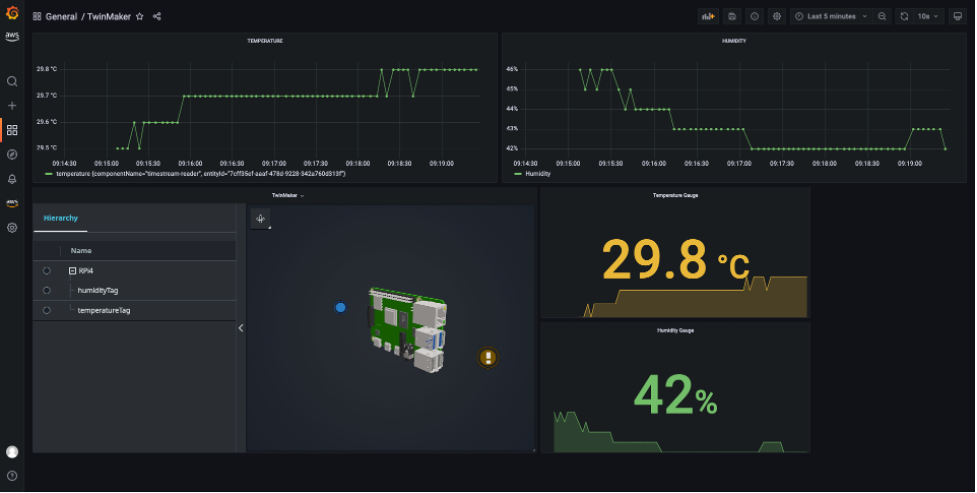Open the Grafana home logo
This screenshot has height=493, width=977.
pos(12,12)
